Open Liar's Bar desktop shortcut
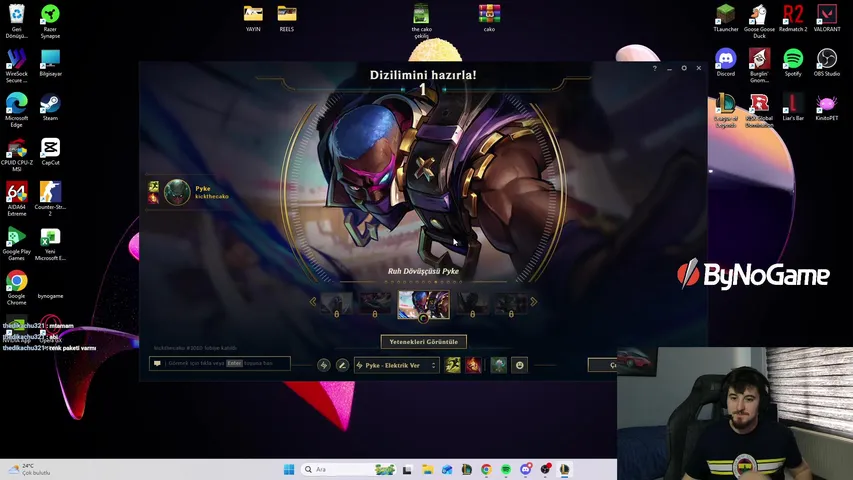 coord(793,107)
